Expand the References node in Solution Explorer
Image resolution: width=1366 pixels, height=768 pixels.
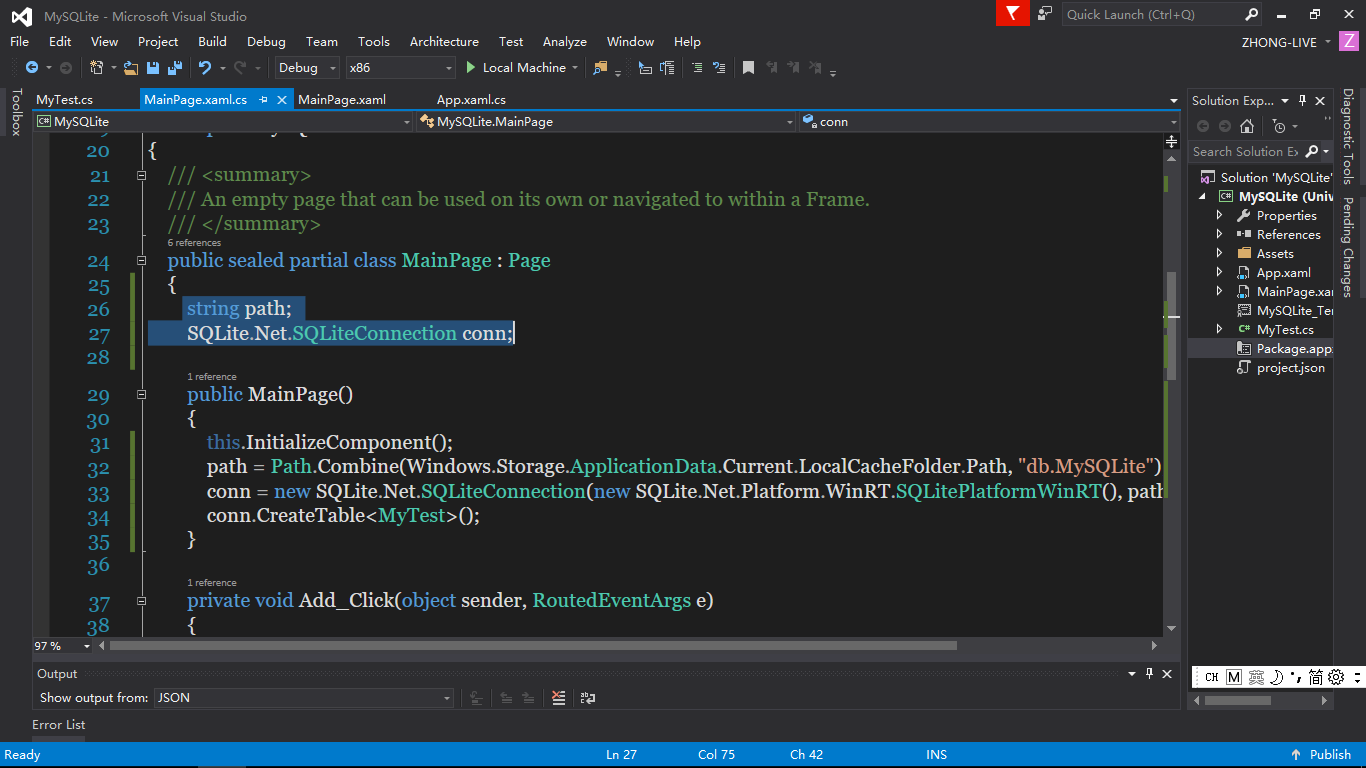click(1219, 235)
